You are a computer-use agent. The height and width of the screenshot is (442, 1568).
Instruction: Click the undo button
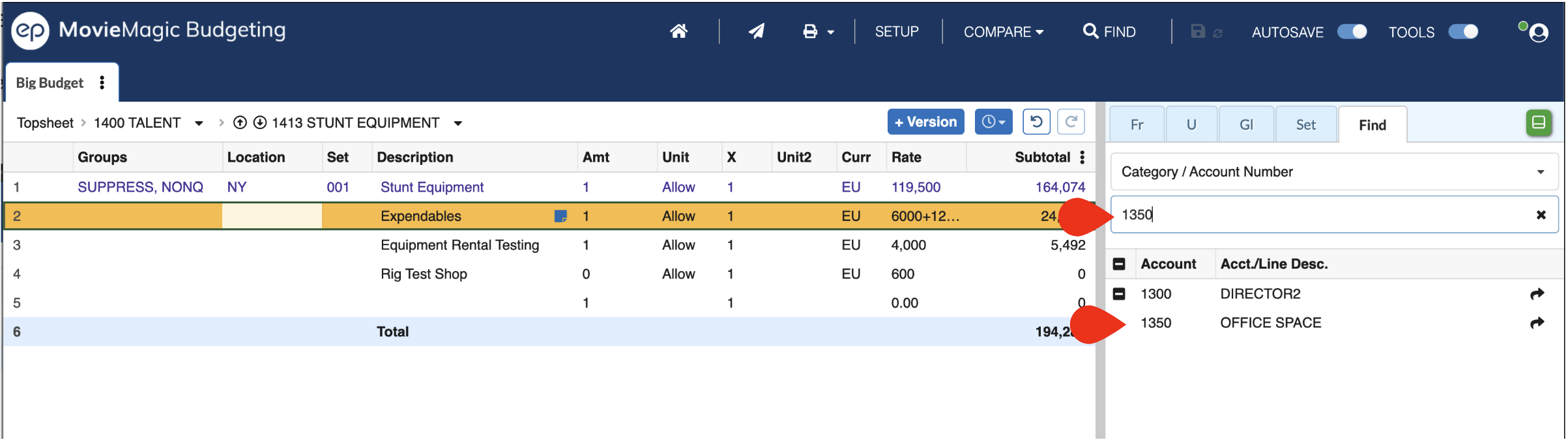[x=1036, y=122]
